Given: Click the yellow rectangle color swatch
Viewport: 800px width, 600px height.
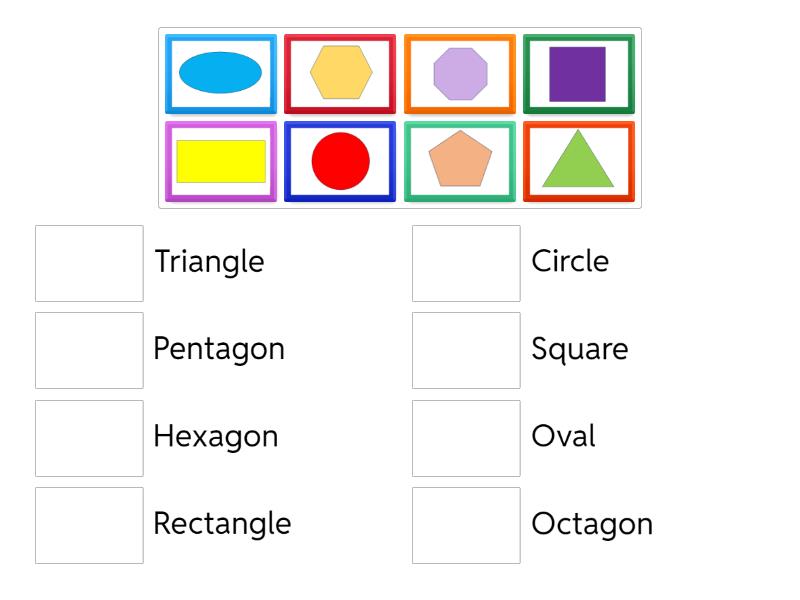Looking at the screenshot, I should click(221, 160).
